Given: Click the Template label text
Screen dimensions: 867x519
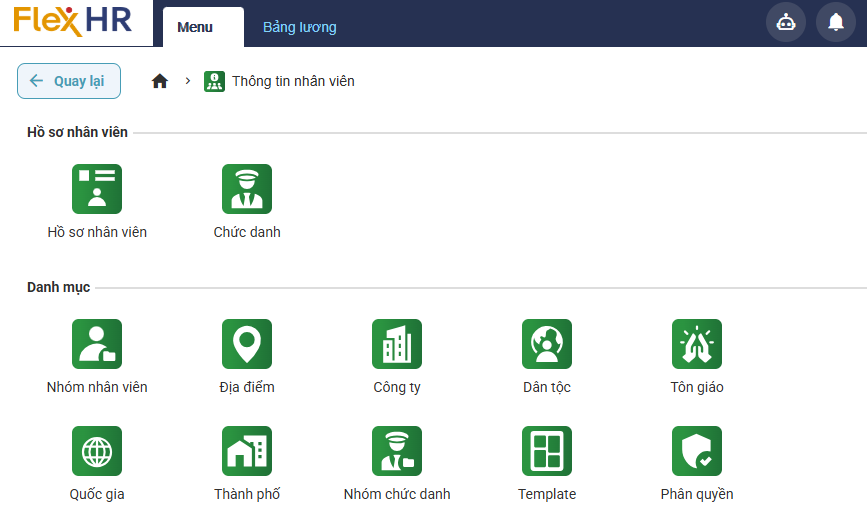Looking at the screenshot, I should [547, 494].
